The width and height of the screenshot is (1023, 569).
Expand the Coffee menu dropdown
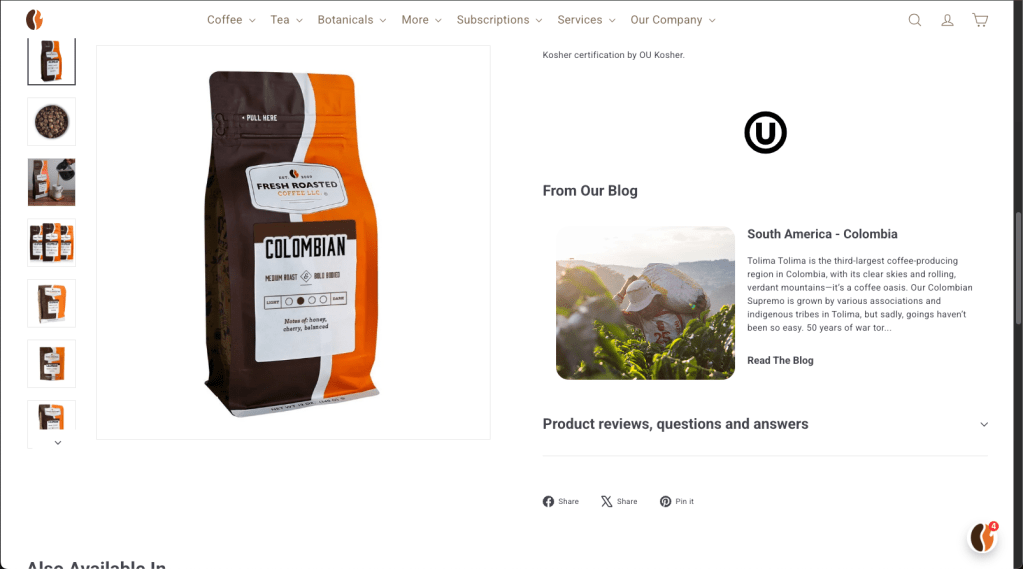[x=231, y=20]
